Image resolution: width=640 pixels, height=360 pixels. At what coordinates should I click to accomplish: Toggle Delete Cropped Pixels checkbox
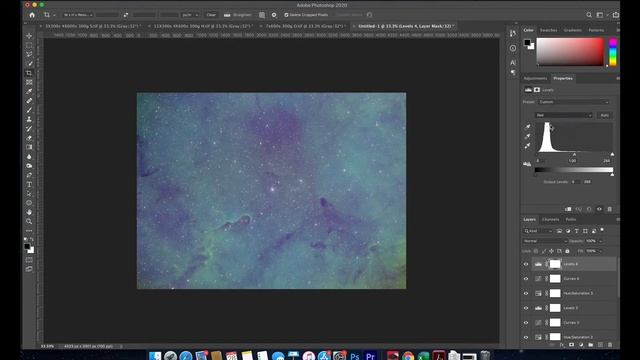pyautogui.click(x=286, y=15)
